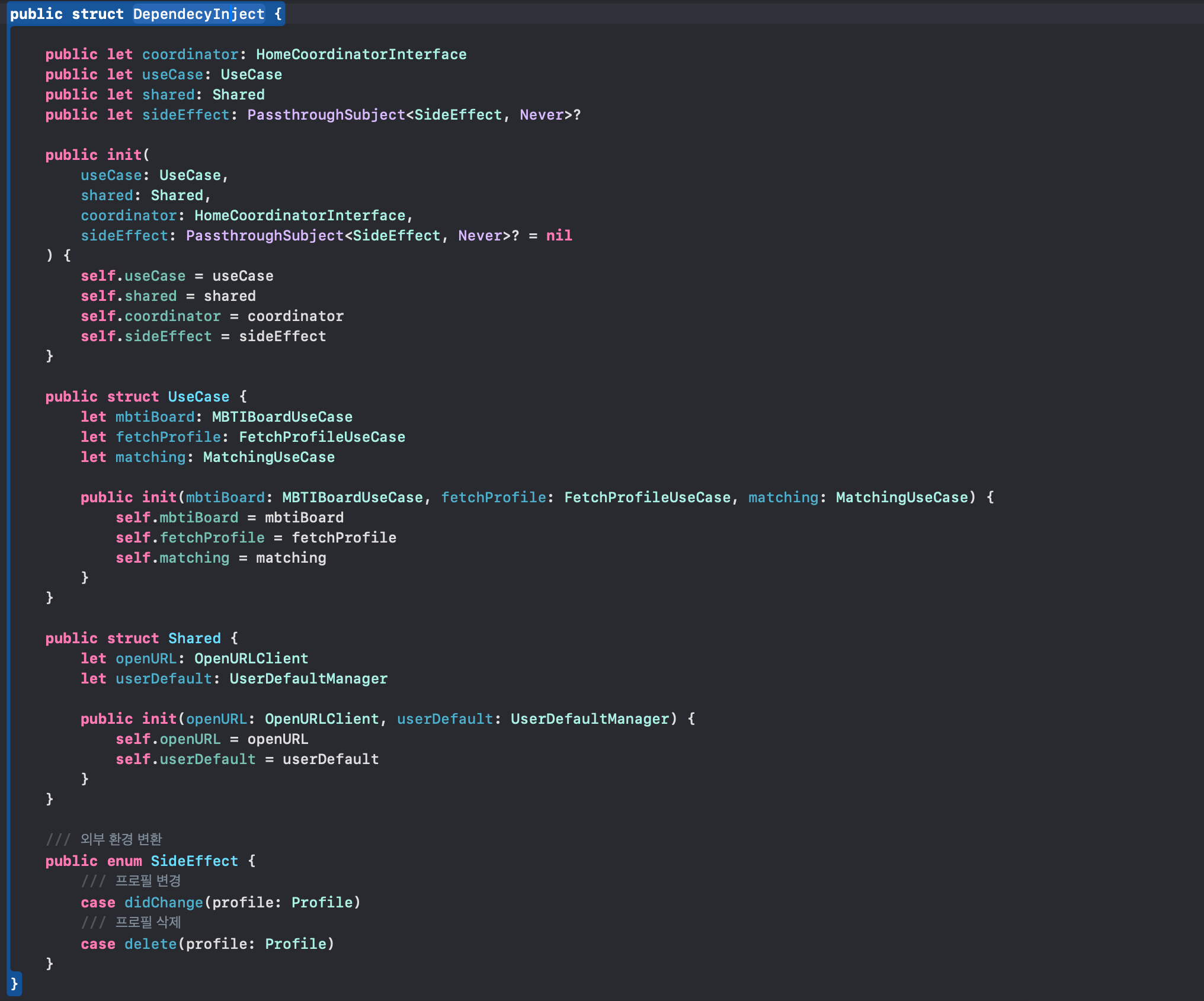Click the DependecyInject struct name
Screen dimensions: 1204x1001
click(198, 14)
